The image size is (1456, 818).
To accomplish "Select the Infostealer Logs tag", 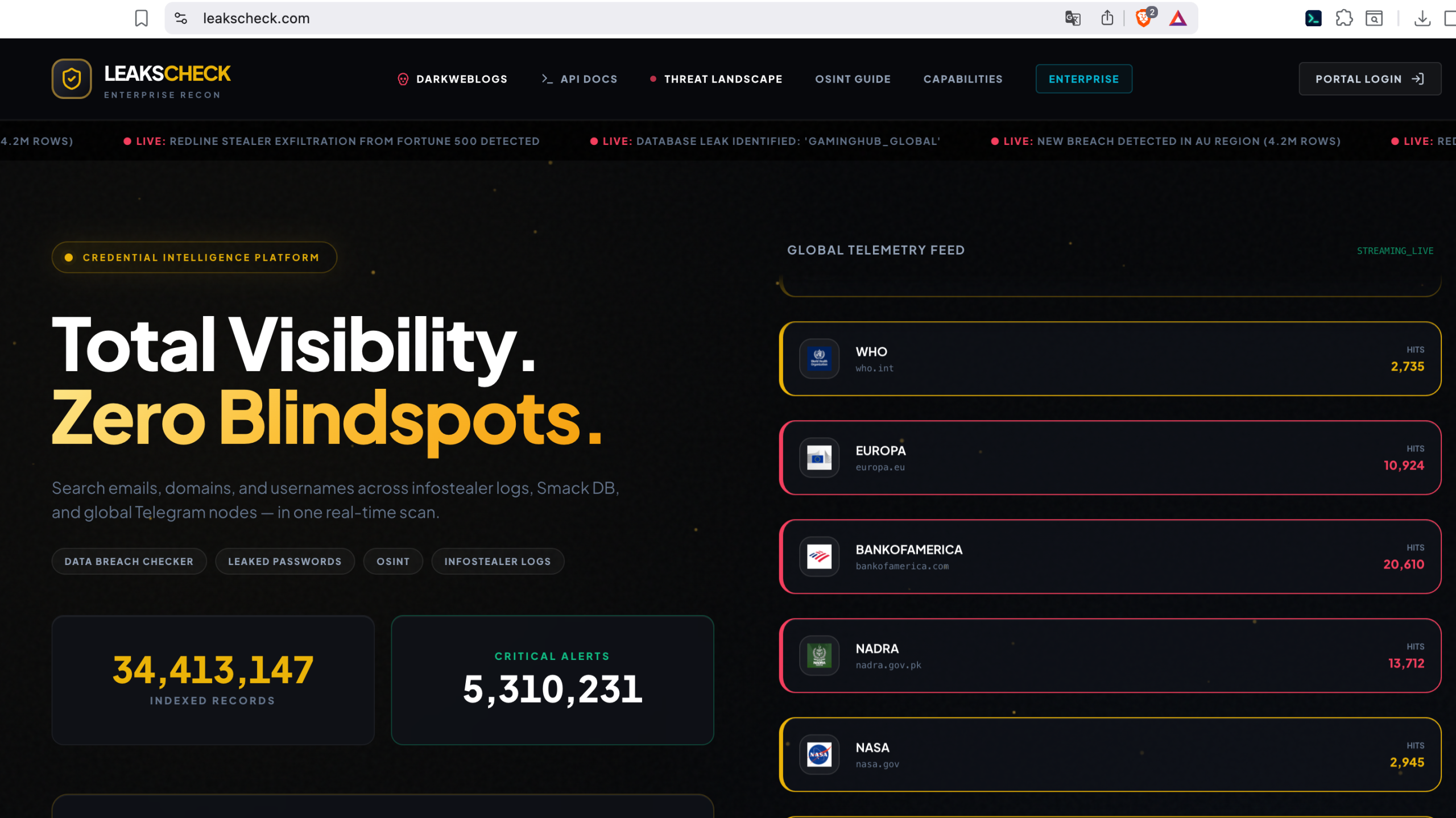I will [x=498, y=561].
